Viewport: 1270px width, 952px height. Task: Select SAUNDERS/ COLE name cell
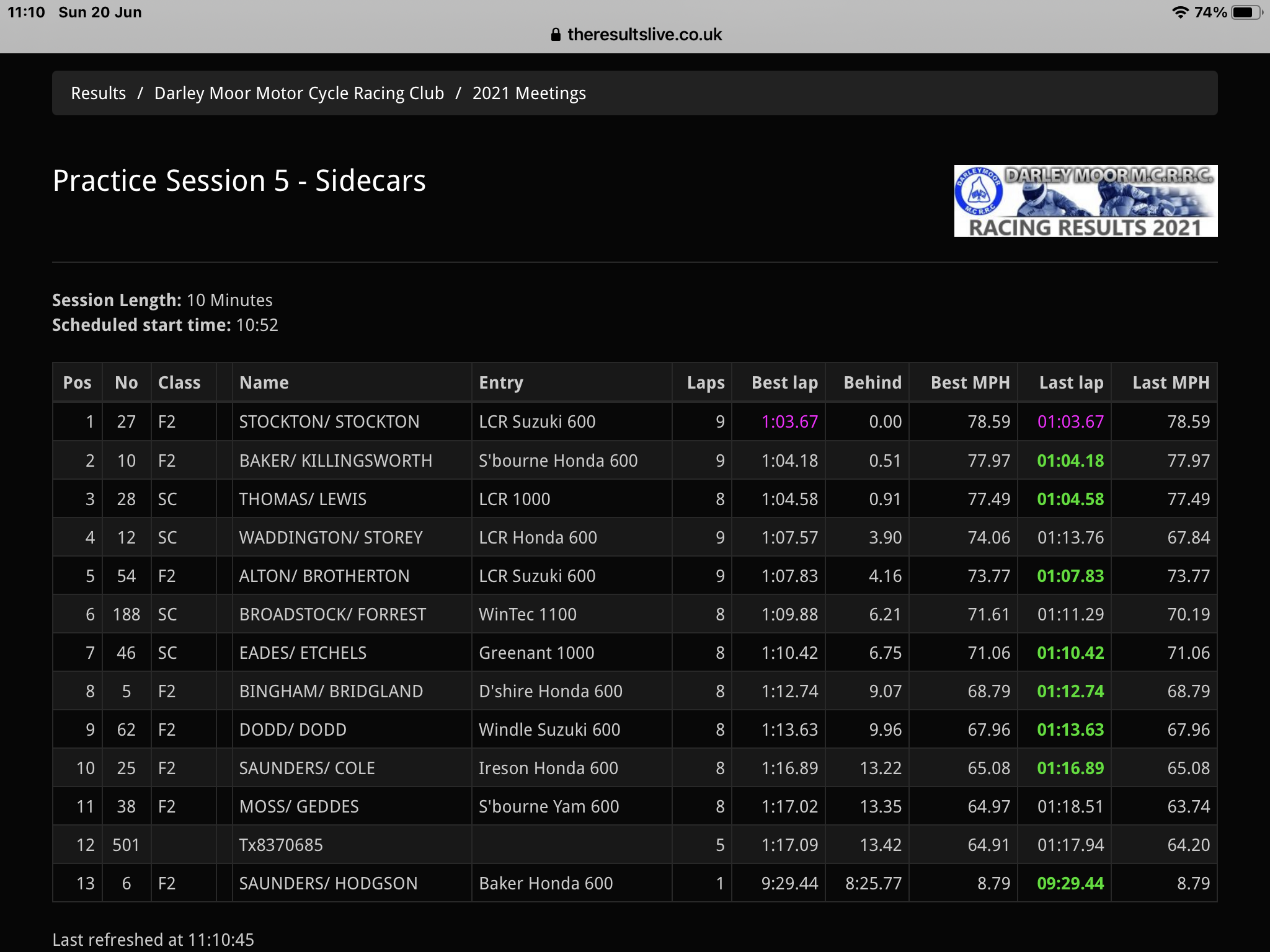coord(352,768)
